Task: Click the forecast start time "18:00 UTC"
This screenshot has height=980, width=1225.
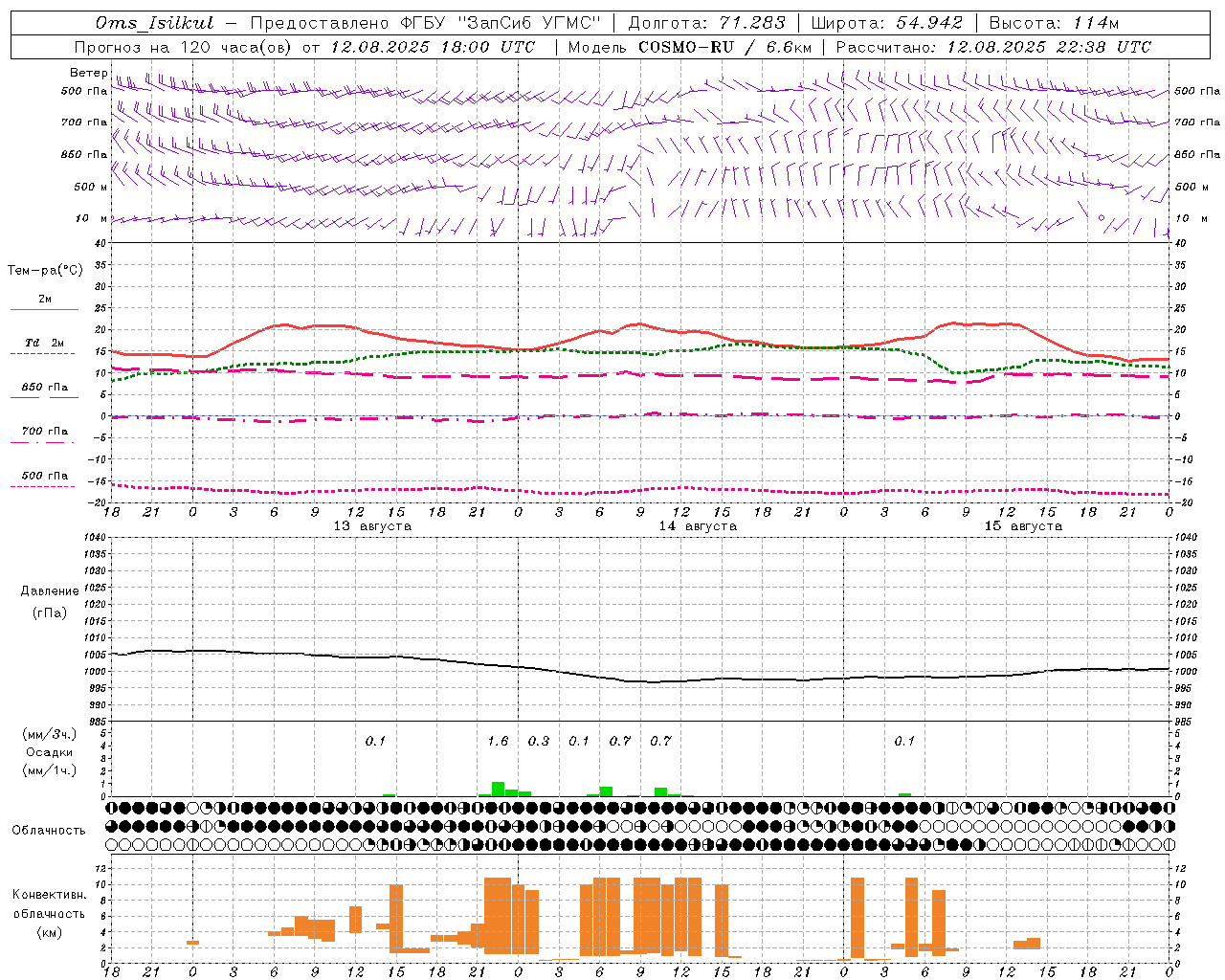Action: click(x=490, y=47)
